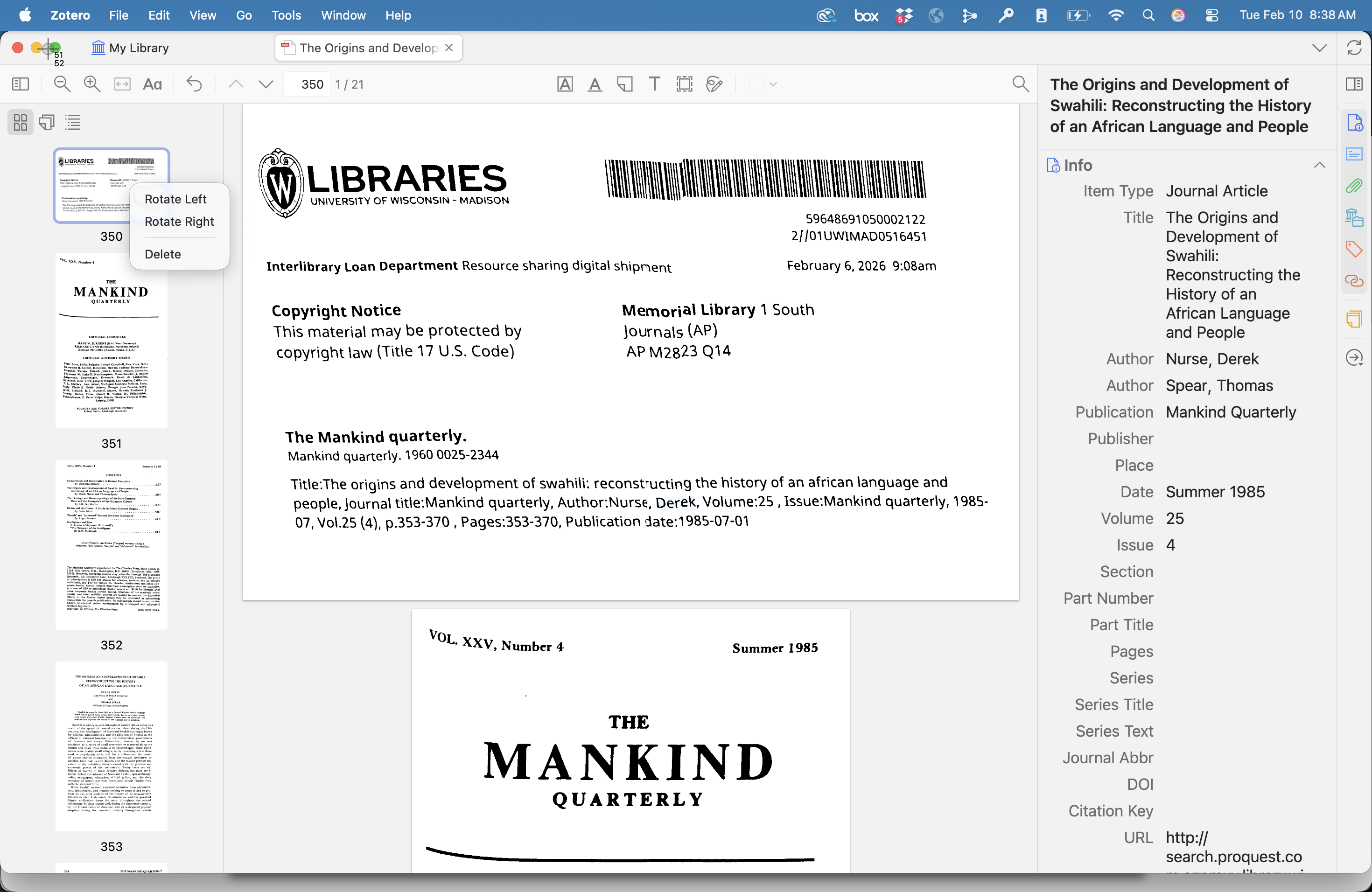The height and width of the screenshot is (892, 1372).
Task: Toggle the right item pane
Action: pos(1353,84)
